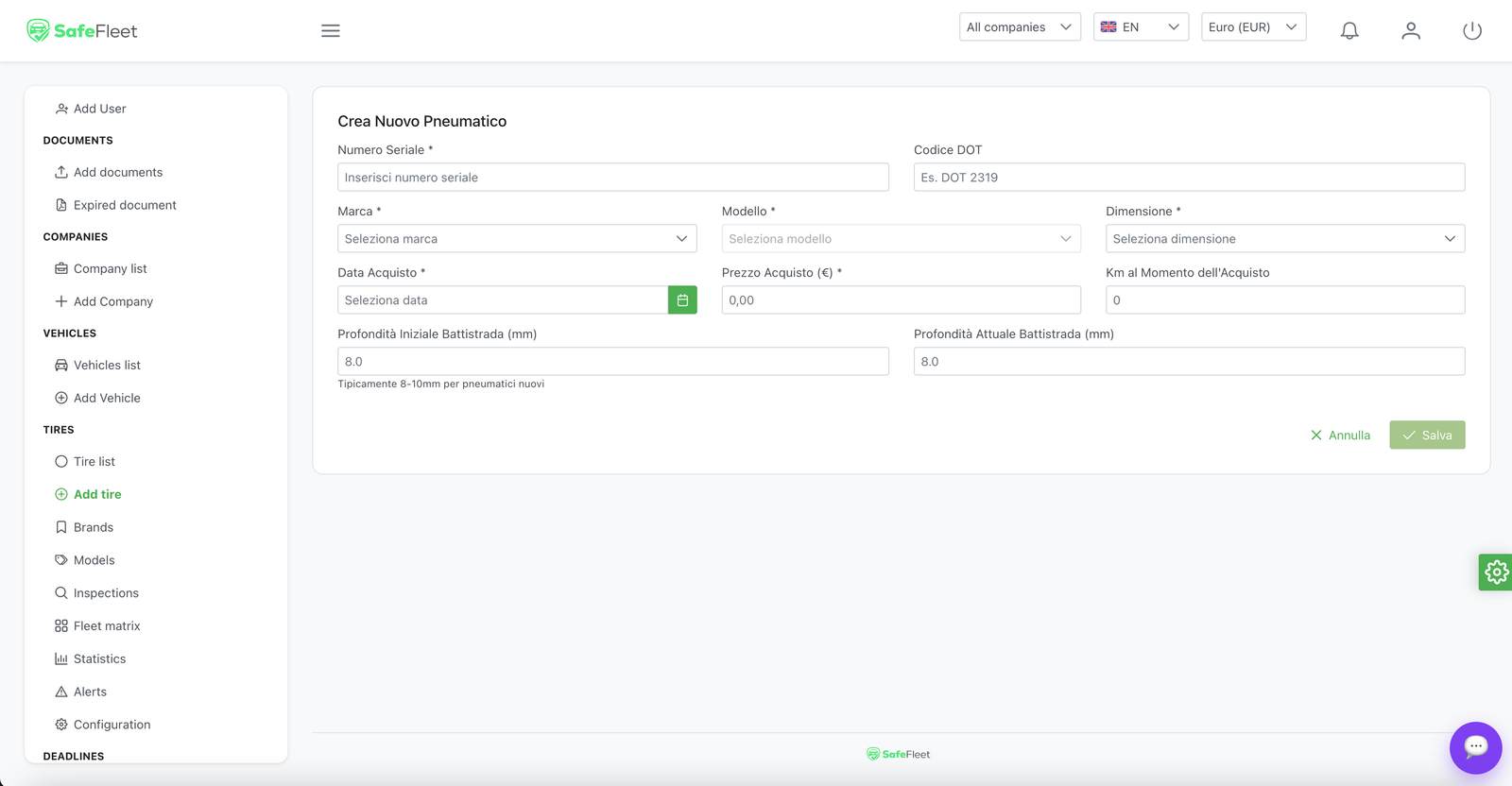Click the Inspections magnifier icon

61,593
